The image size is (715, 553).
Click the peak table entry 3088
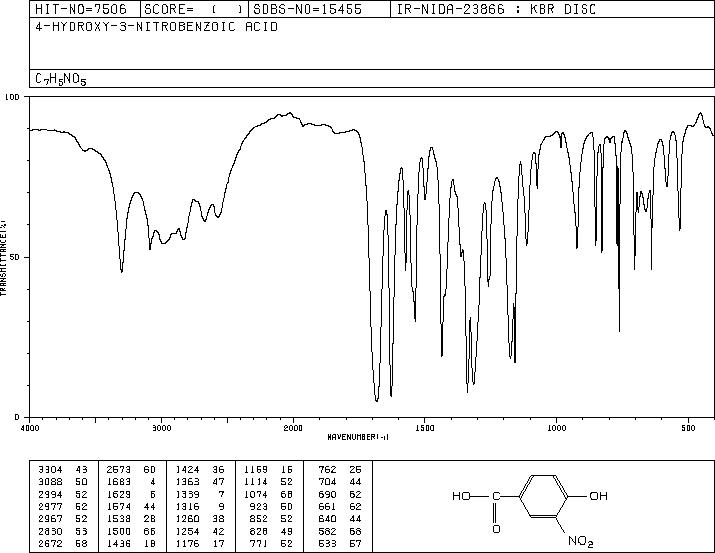click(50, 482)
